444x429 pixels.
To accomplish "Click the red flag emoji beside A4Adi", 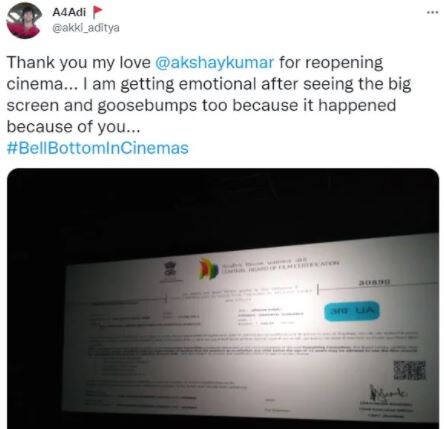I will click(97, 12).
